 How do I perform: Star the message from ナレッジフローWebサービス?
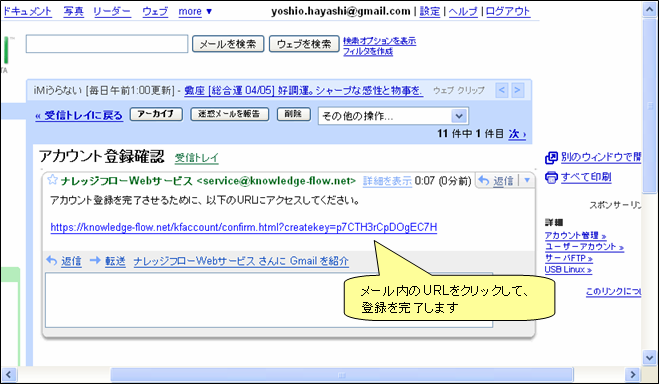(x=52, y=180)
